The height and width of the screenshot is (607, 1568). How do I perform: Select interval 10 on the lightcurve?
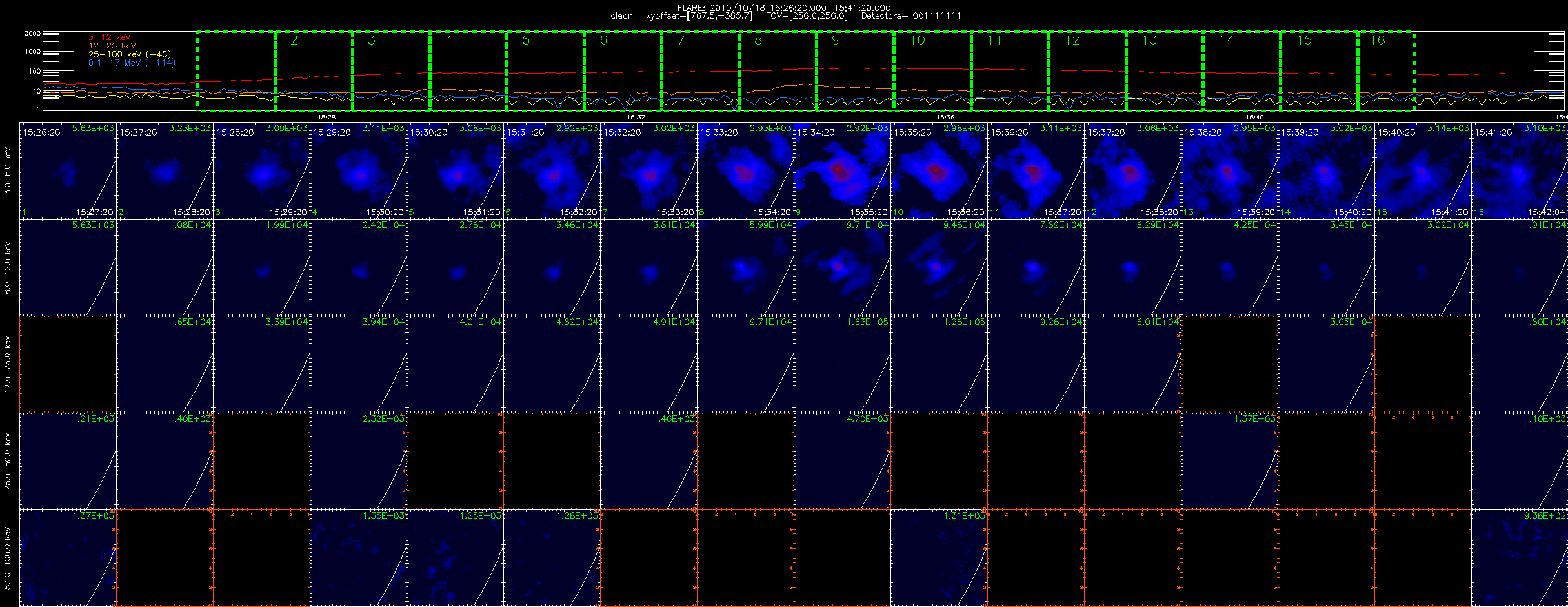pyautogui.click(x=933, y=71)
